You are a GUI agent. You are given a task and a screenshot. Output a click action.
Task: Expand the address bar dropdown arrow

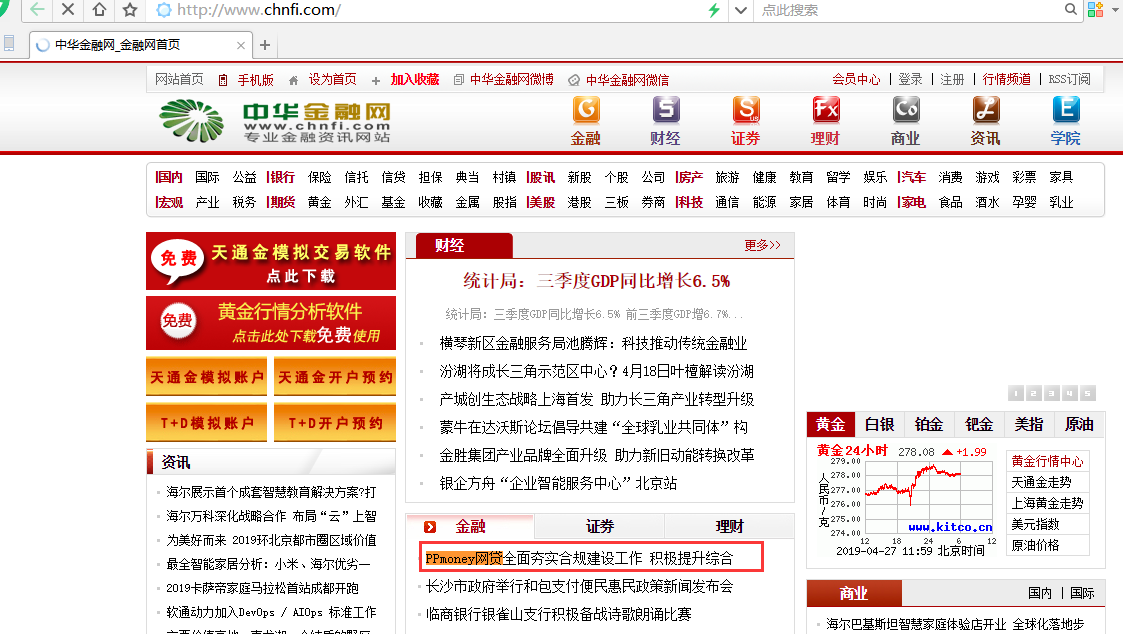click(741, 10)
